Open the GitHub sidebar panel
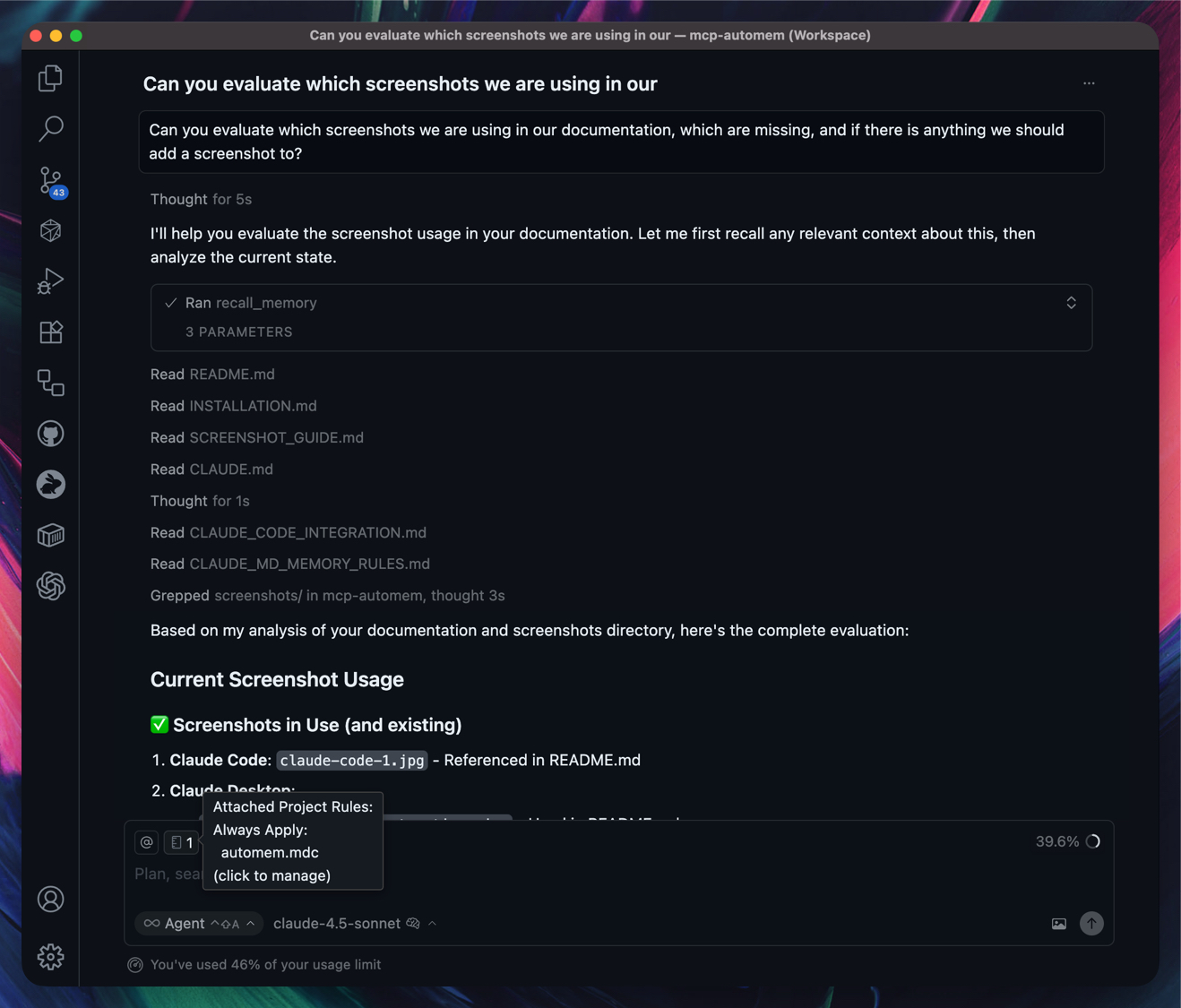This screenshot has width=1181, height=1008. click(51, 434)
